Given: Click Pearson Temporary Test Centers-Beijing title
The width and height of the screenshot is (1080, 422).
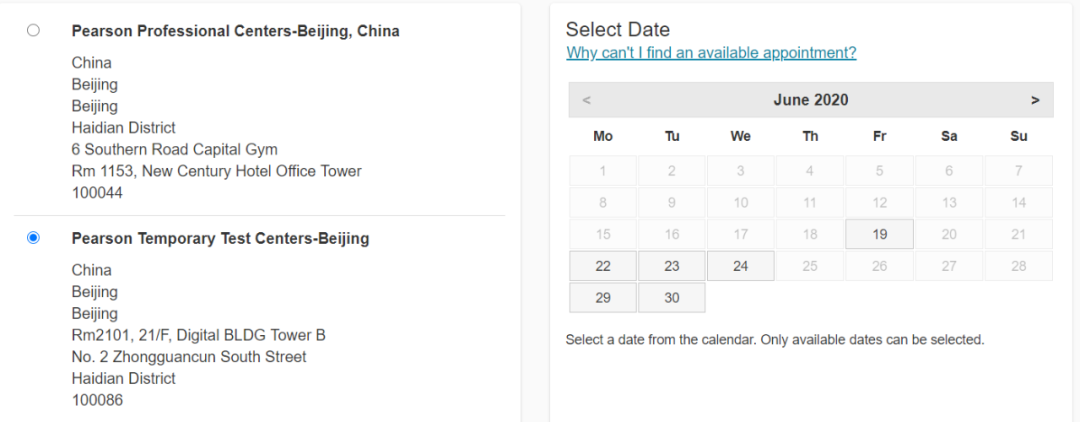Looking at the screenshot, I should (x=220, y=238).
